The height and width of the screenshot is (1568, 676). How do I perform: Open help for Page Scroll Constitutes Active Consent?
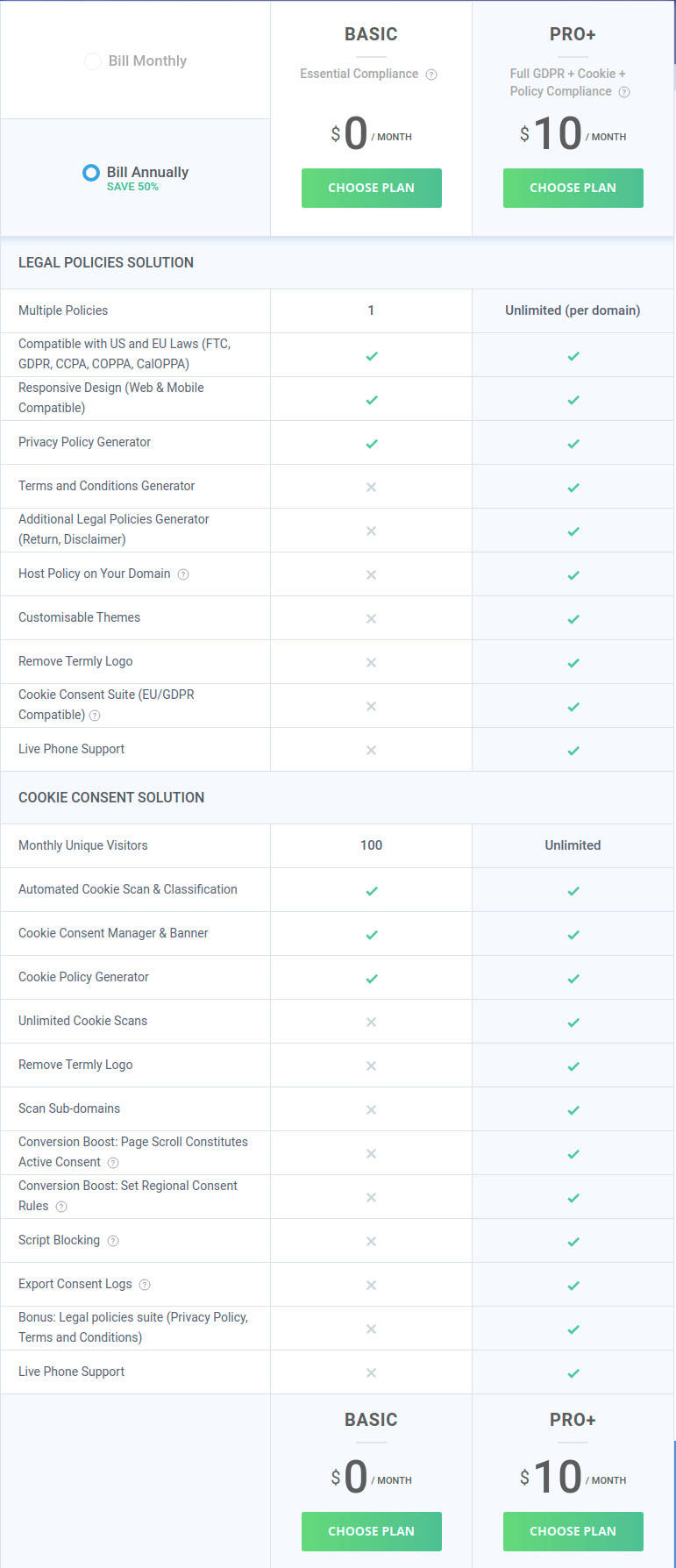tap(113, 1161)
